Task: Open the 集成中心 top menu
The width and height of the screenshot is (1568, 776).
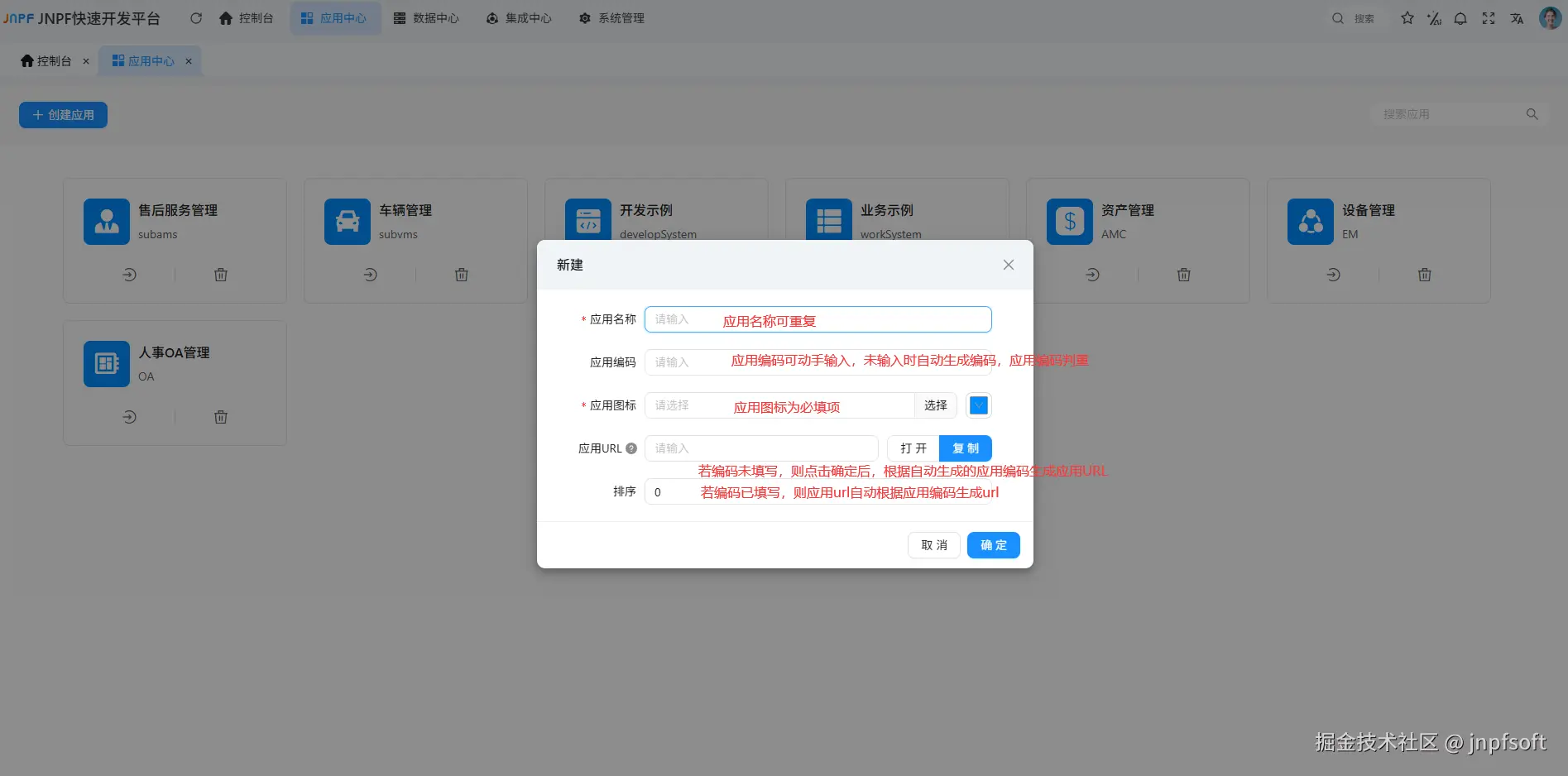Action: pyautogui.click(x=519, y=18)
